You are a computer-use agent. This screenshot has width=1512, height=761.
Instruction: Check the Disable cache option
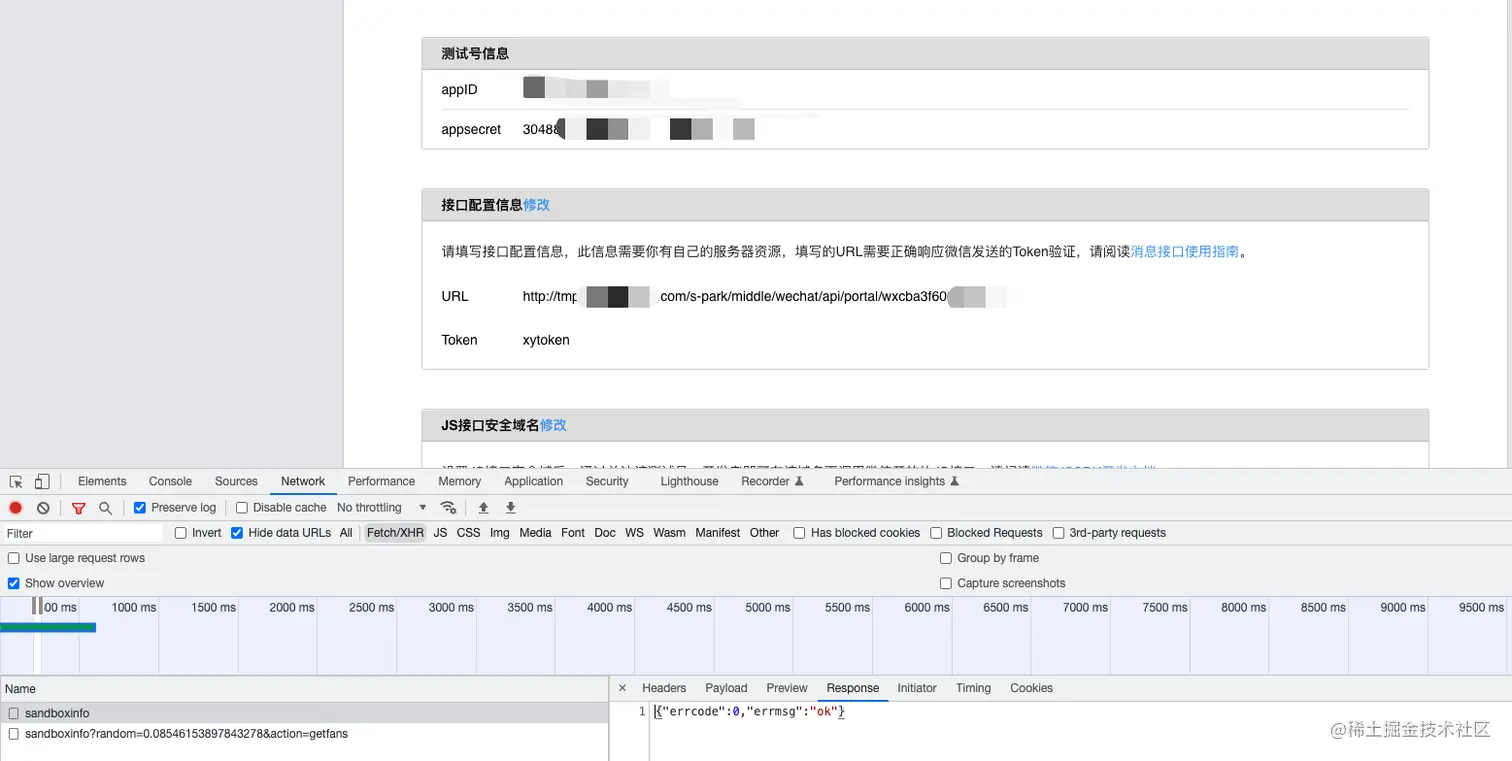pyautogui.click(x=241, y=508)
